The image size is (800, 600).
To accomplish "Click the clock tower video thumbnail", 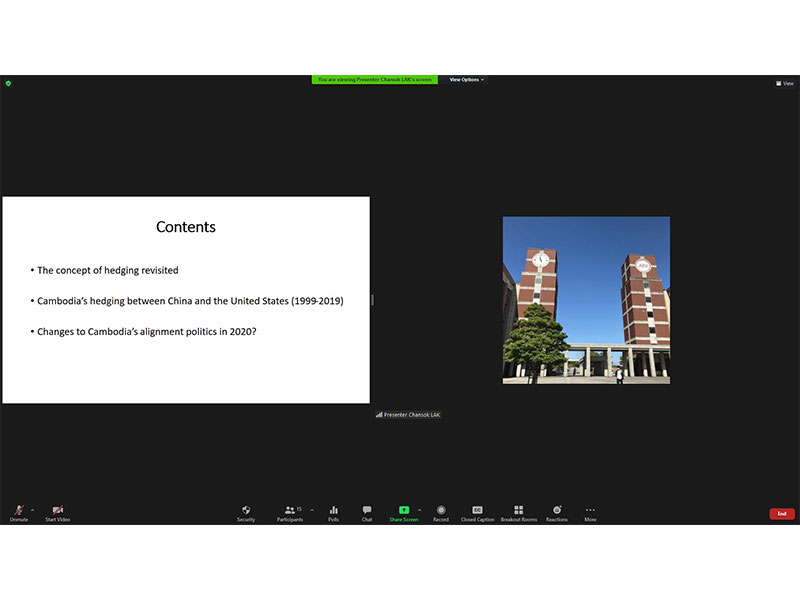I will click(x=586, y=300).
